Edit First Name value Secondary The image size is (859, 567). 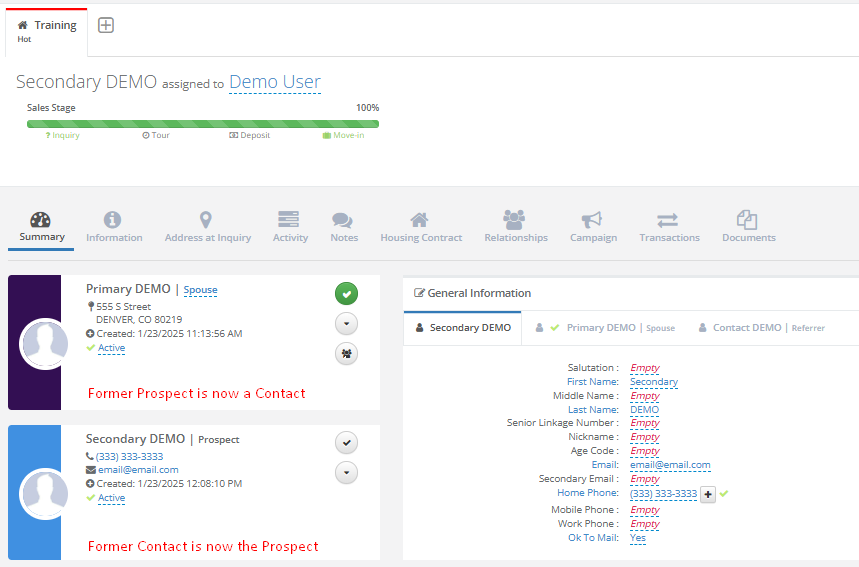pos(654,382)
